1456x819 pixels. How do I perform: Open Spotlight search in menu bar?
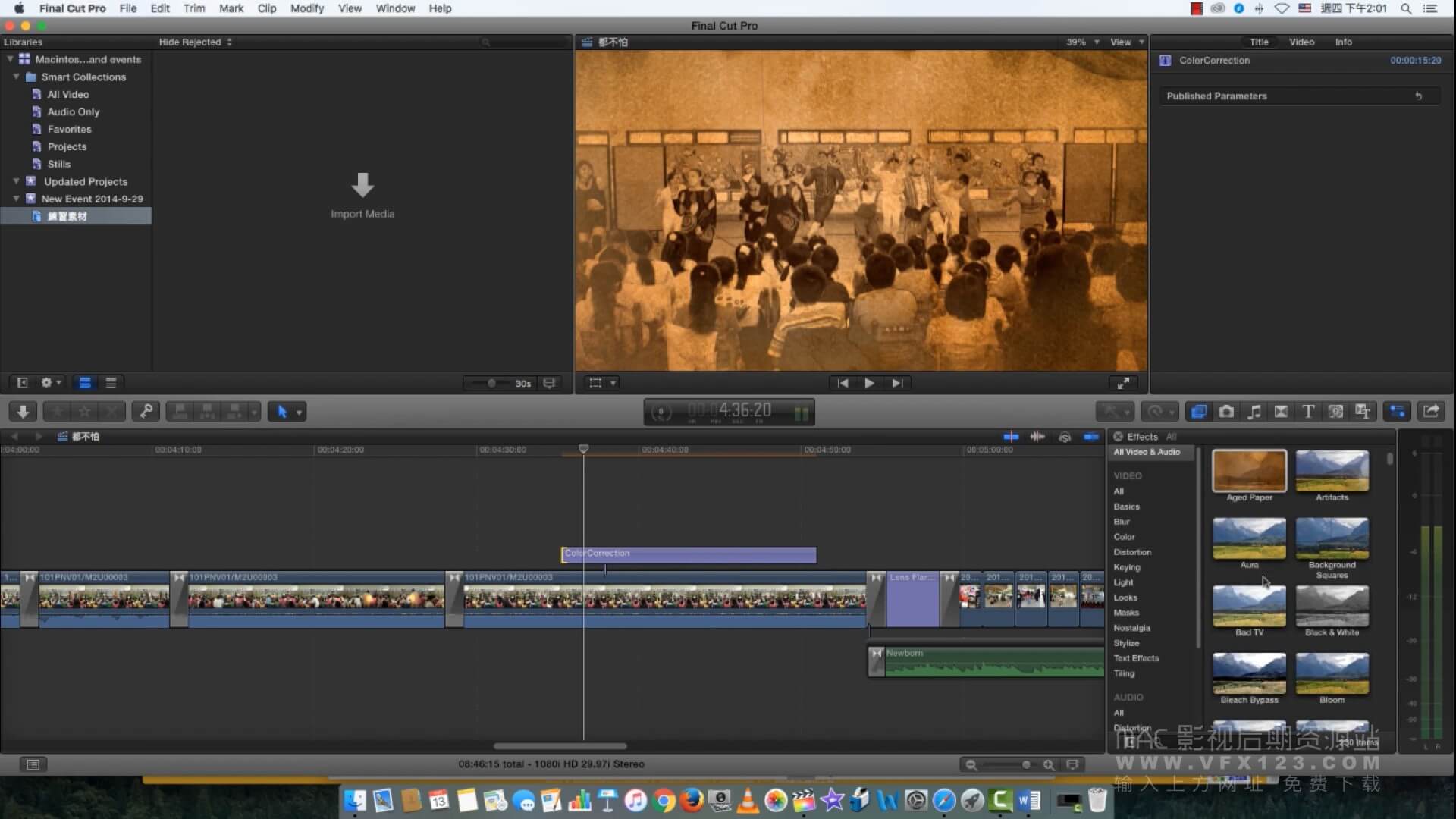[1406, 8]
